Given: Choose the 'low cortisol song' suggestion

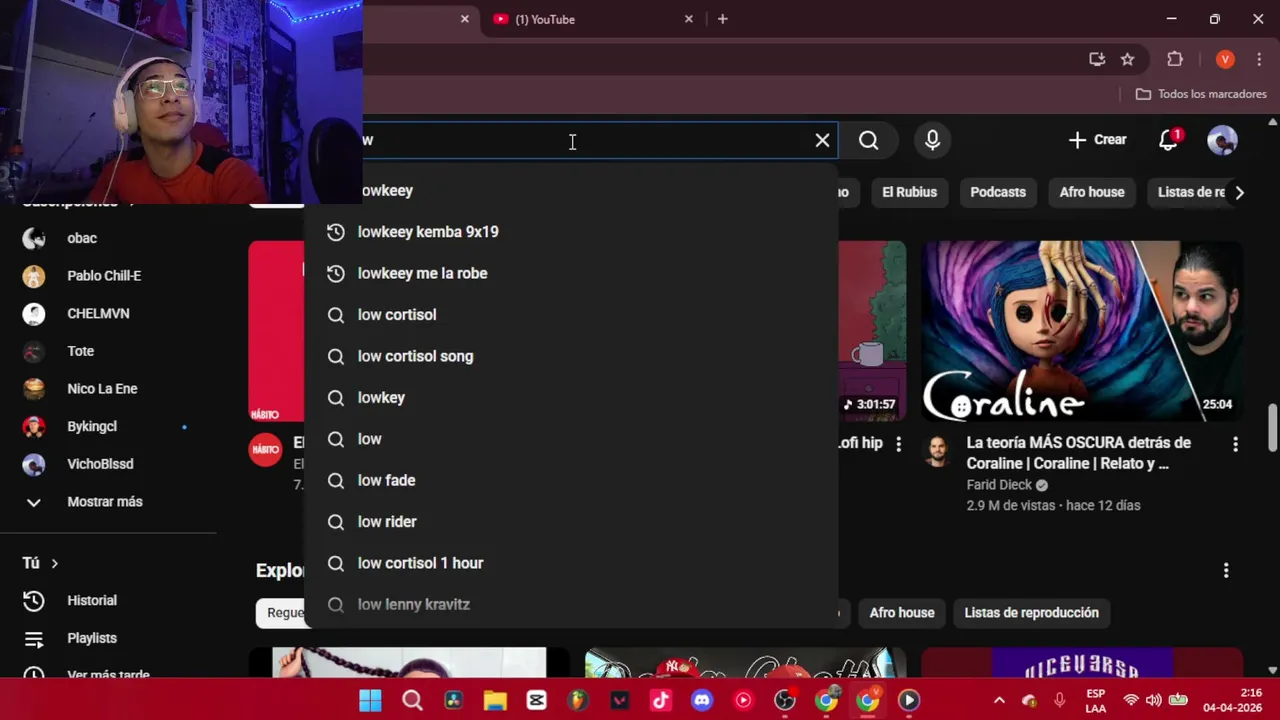Looking at the screenshot, I should pyautogui.click(x=571, y=356).
